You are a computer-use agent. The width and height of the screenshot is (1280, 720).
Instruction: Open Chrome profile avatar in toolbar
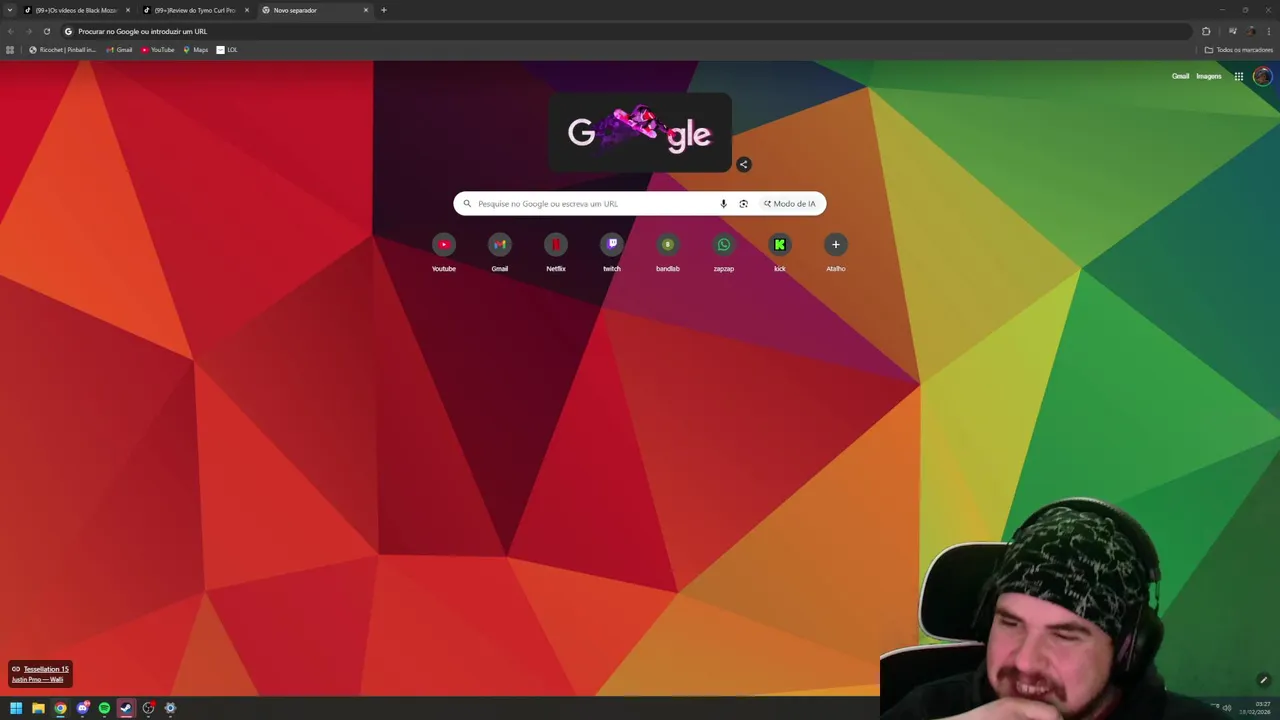pyautogui.click(x=1251, y=31)
